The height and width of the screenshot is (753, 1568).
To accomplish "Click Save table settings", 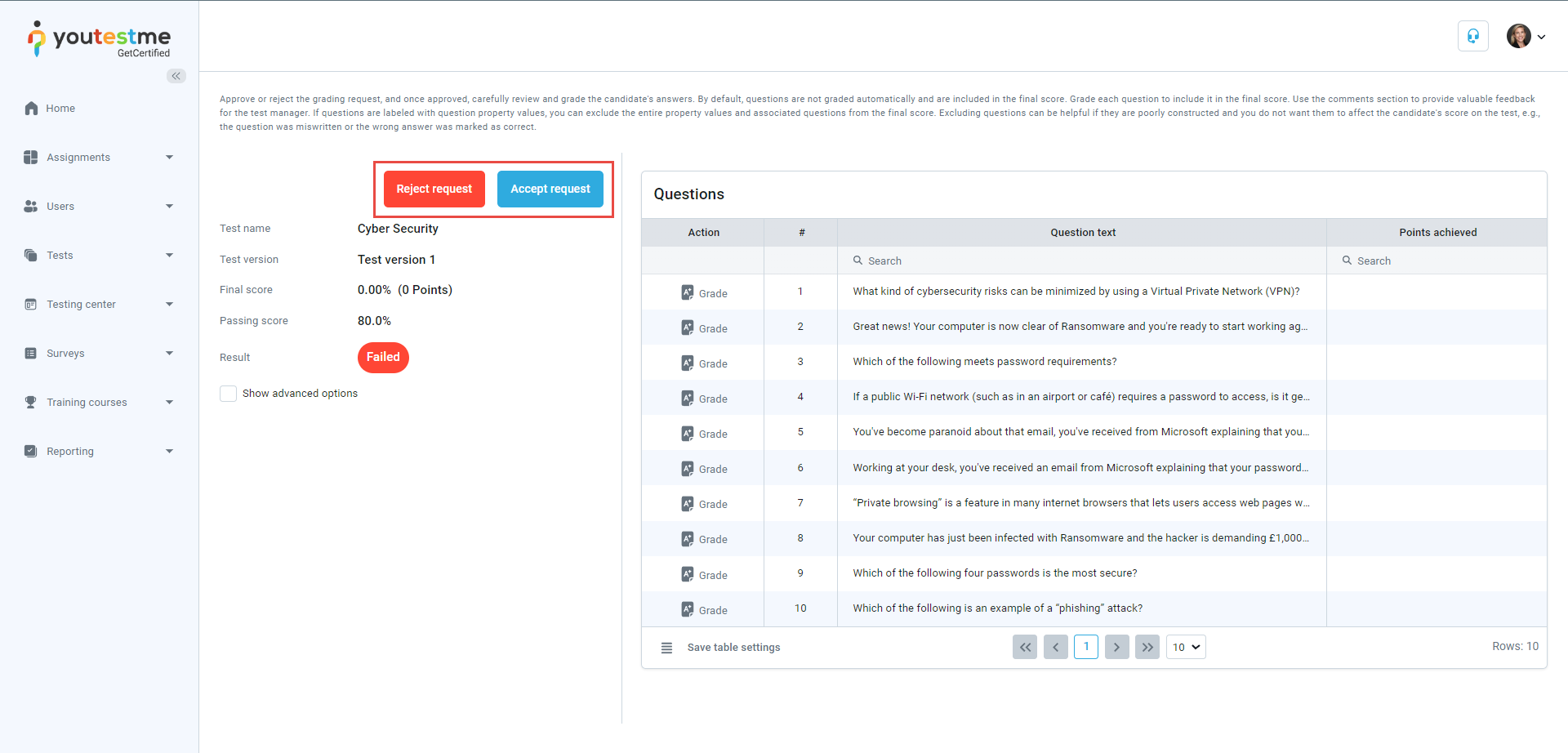I will [733, 648].
